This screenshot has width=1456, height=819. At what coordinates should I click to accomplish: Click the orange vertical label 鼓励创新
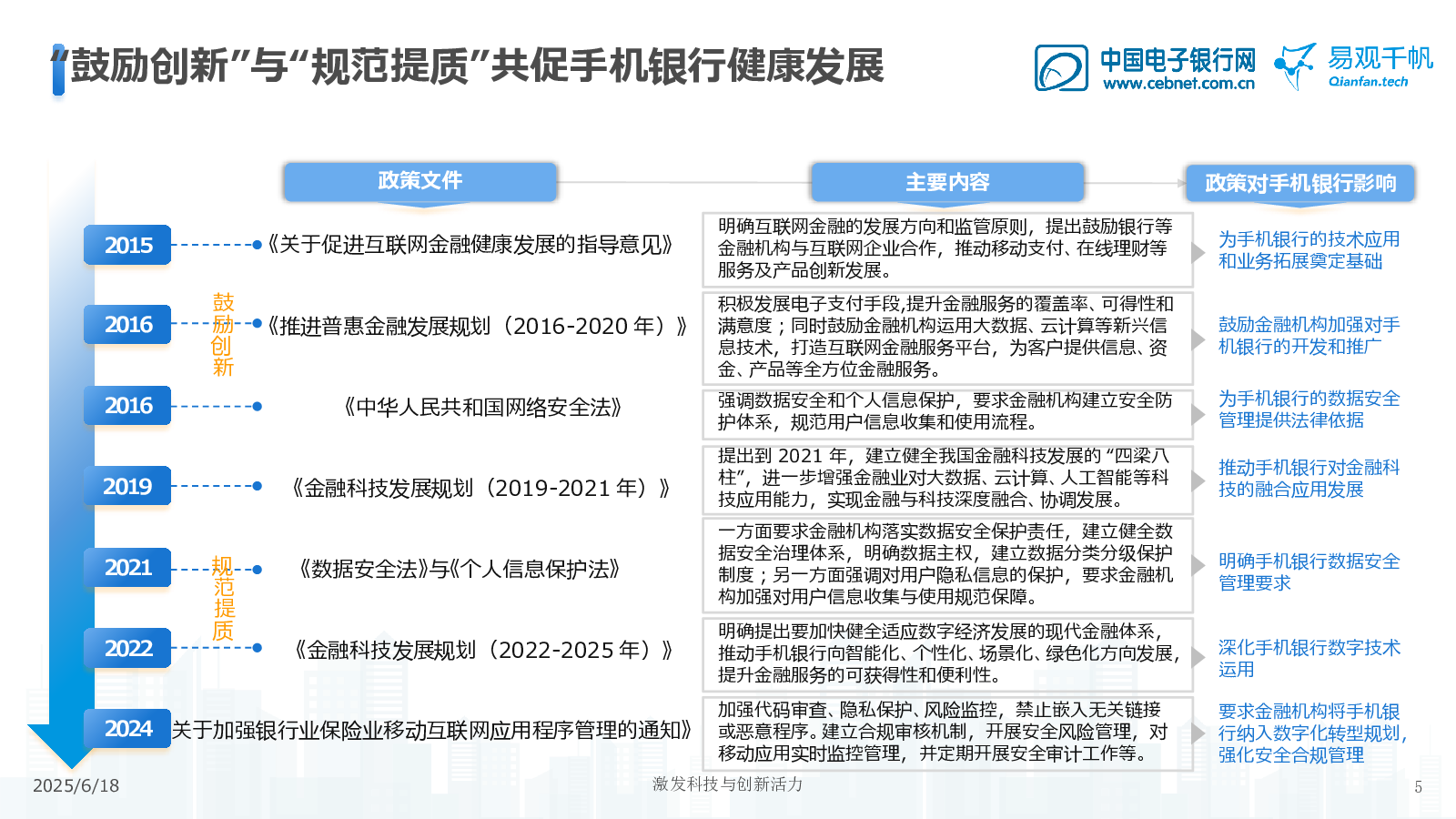[x=223, y=335]
